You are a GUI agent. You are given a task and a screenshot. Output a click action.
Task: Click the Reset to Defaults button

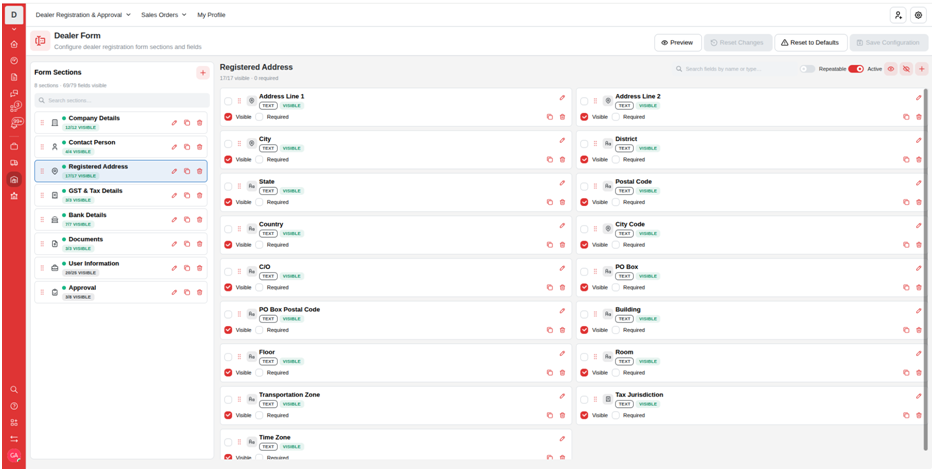click(811, 43)
